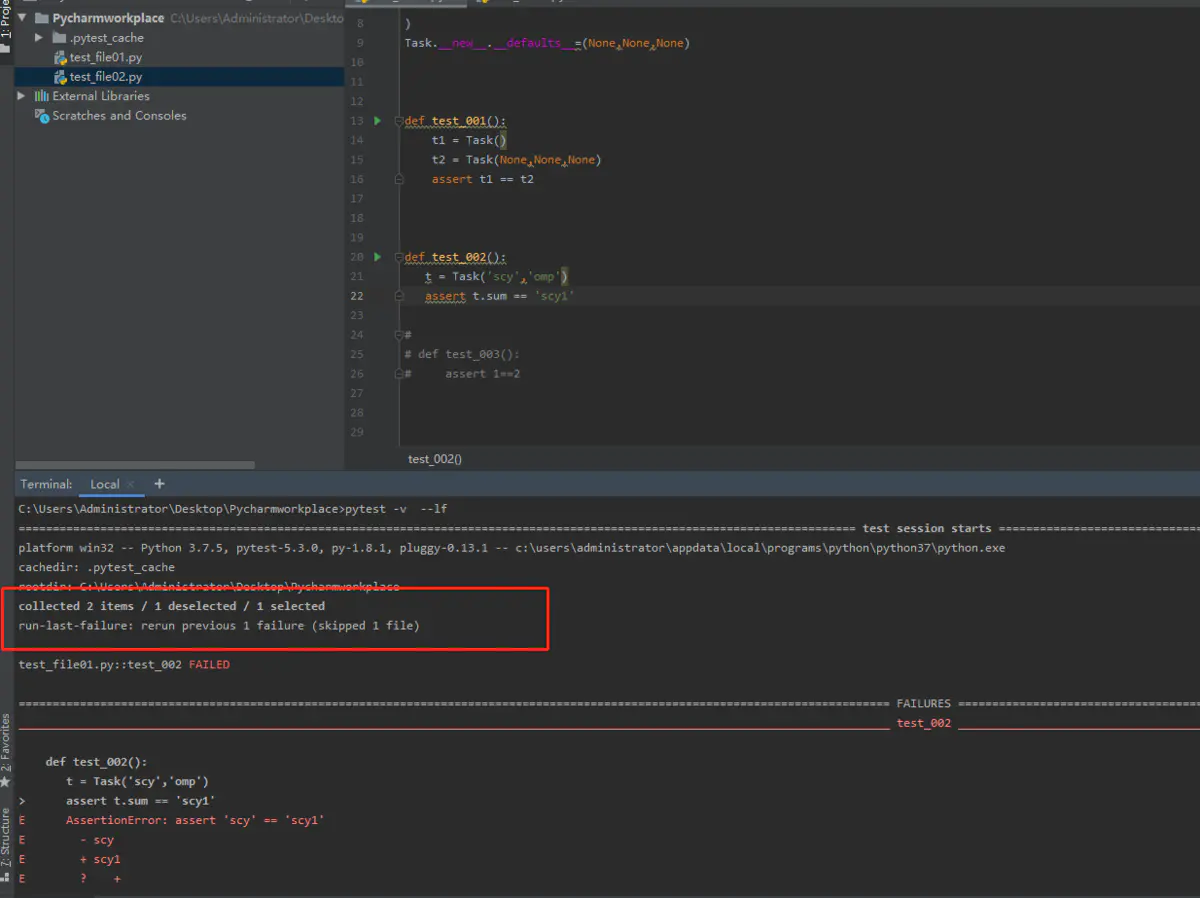Click fold end marker on line 22
Screen dimensions: 1200x898
[398, 296]
